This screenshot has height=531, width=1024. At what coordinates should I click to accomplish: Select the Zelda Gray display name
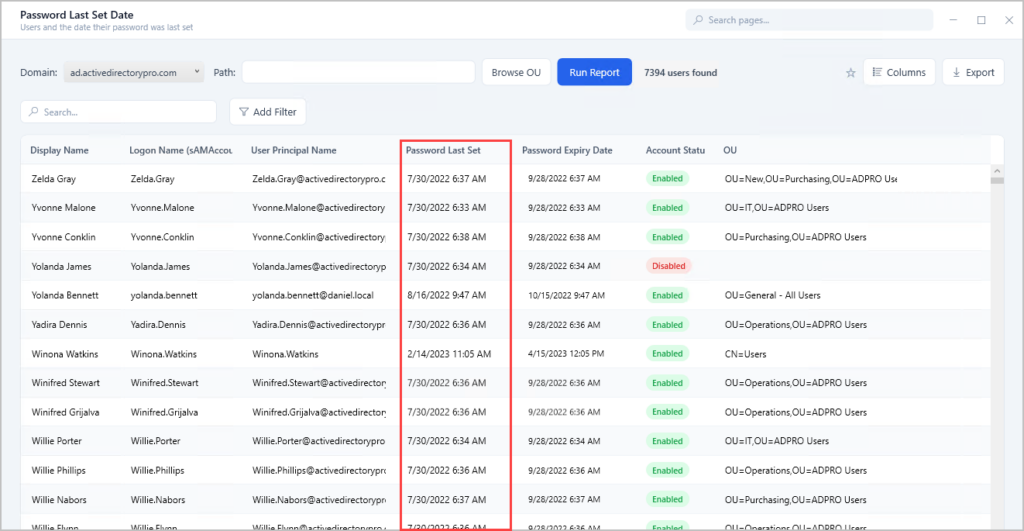coord(54,179)
